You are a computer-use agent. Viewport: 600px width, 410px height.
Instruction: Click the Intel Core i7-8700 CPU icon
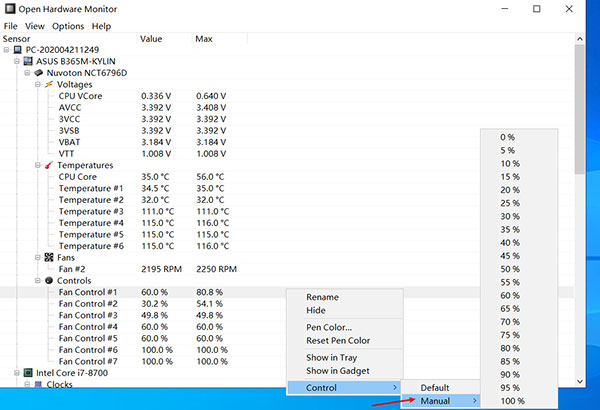tap(28, 372)
